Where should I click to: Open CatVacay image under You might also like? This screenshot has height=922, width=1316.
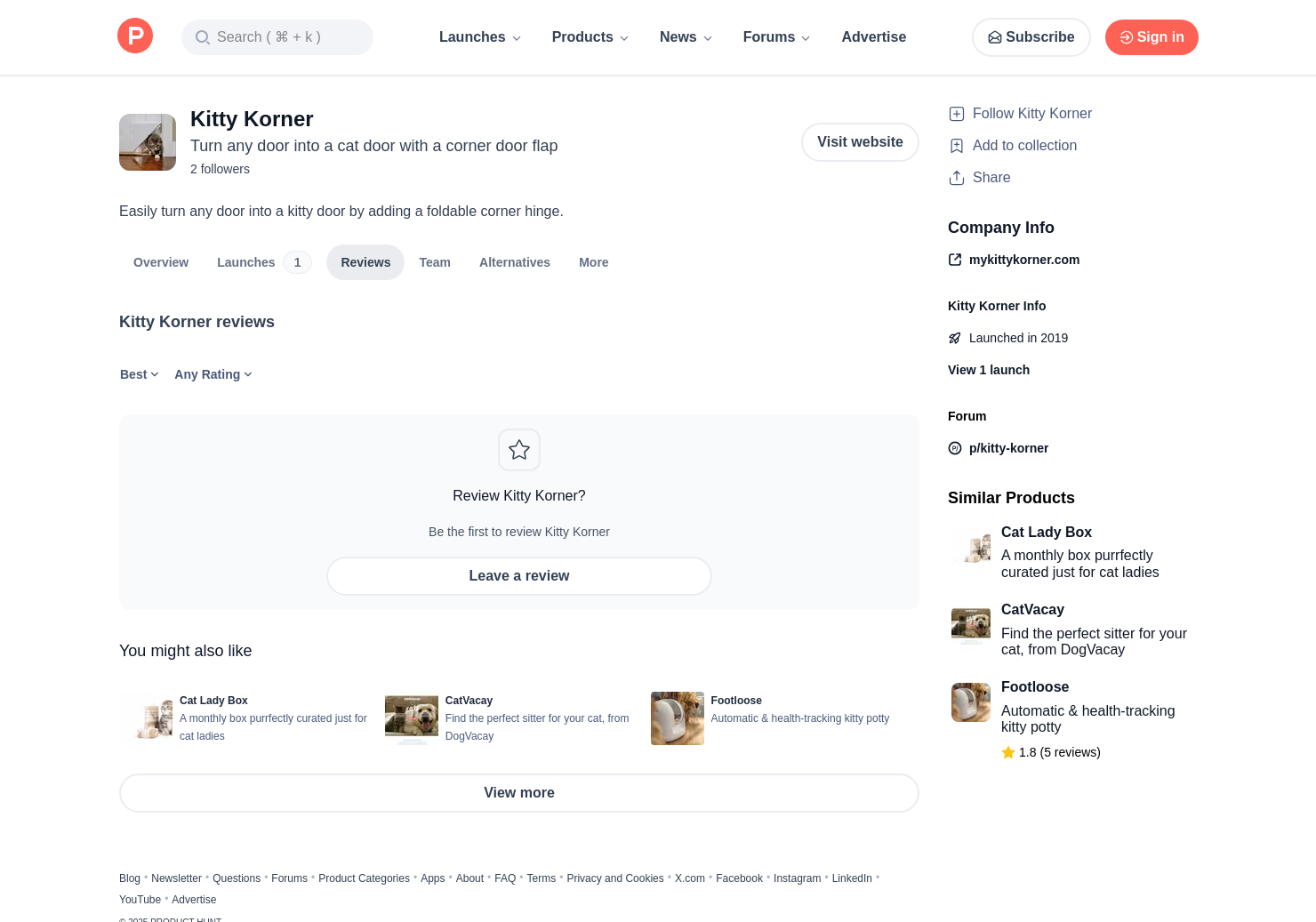(412, 718)
